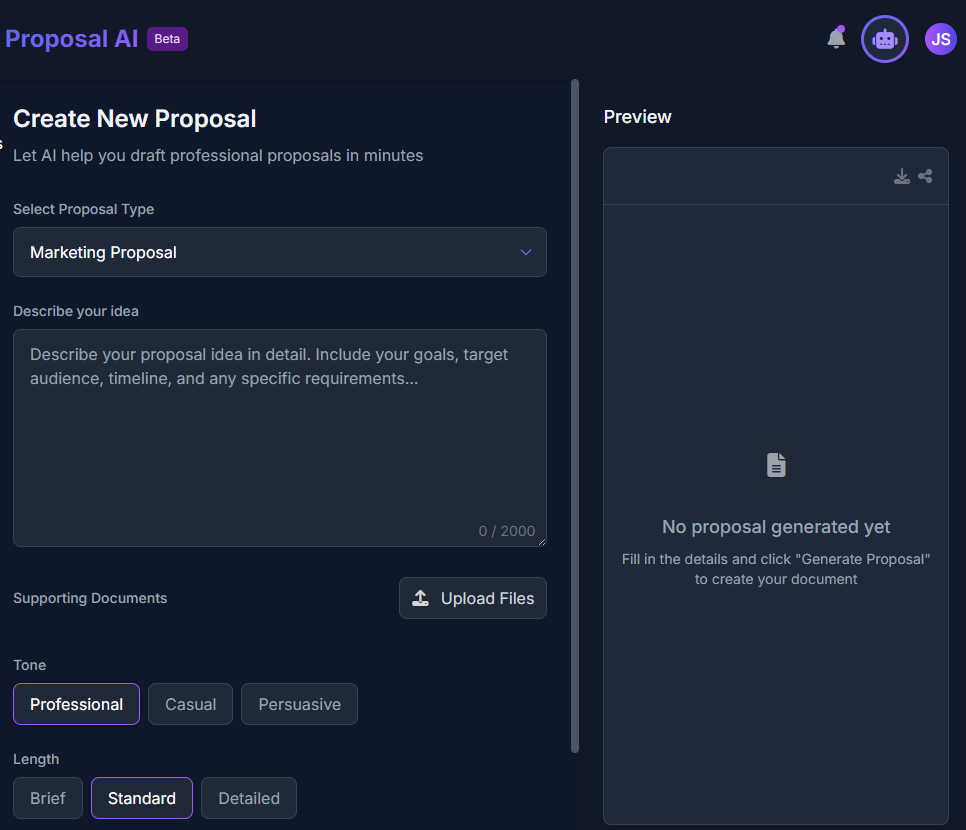The width and height of the screenshot is (966, 830).
Task: Click the document icon in empty preview
Action: click(776, 465)
